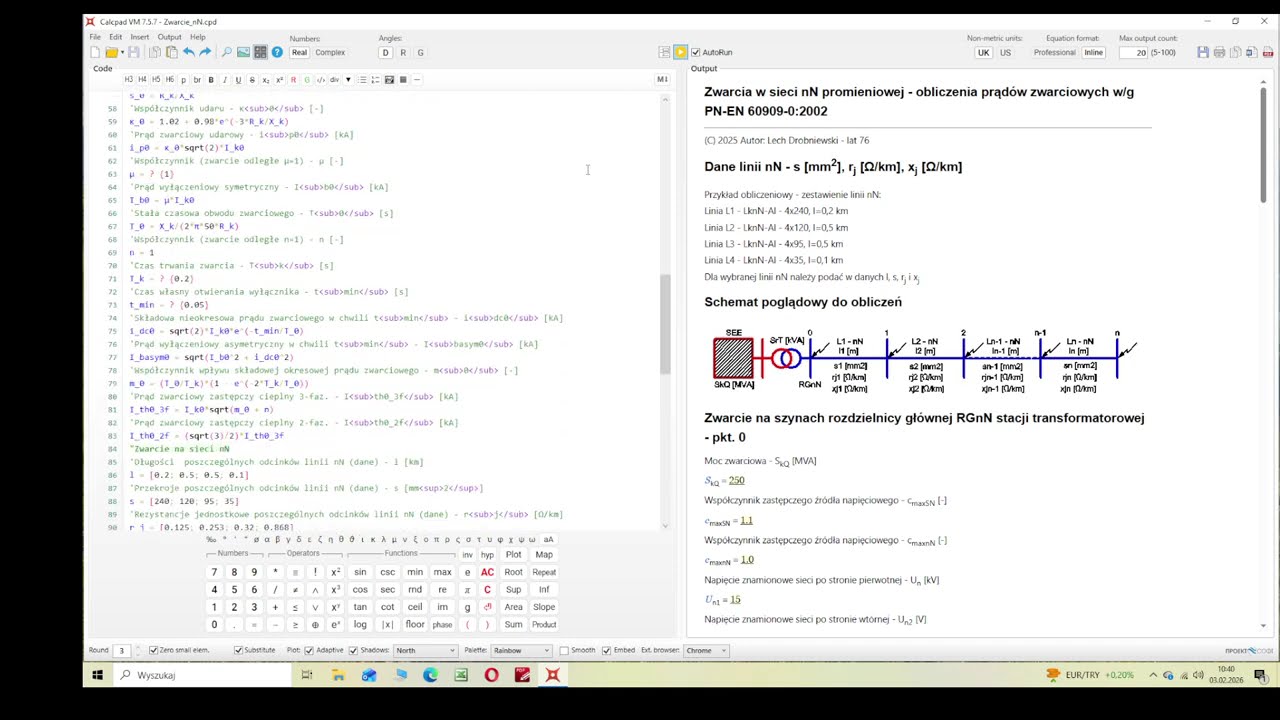This screenshot has width=1280, height=720.
Task: Select Complex numbers mode
Action: point(330,52)
